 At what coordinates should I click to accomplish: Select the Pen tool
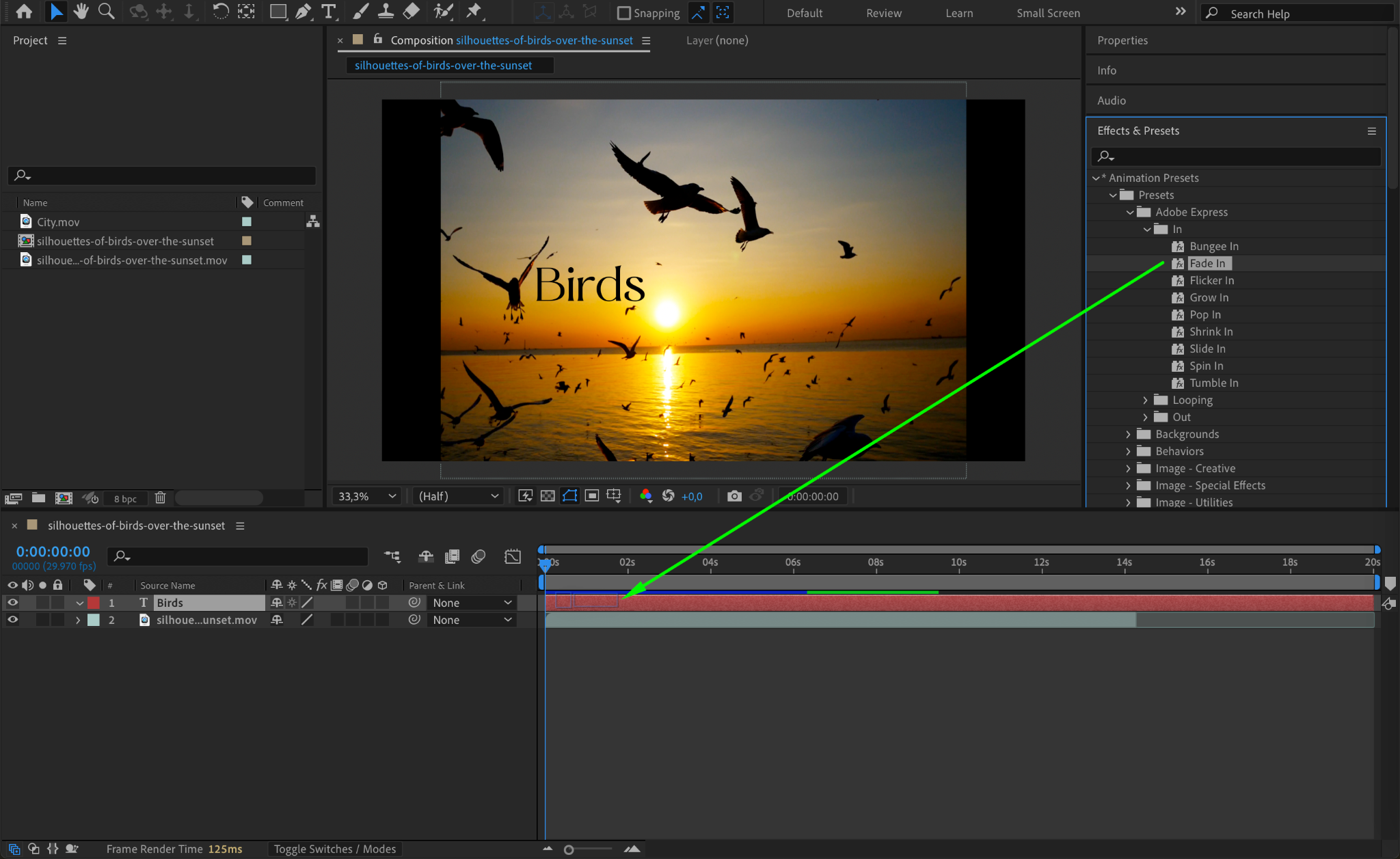click(x=303, y=11)
